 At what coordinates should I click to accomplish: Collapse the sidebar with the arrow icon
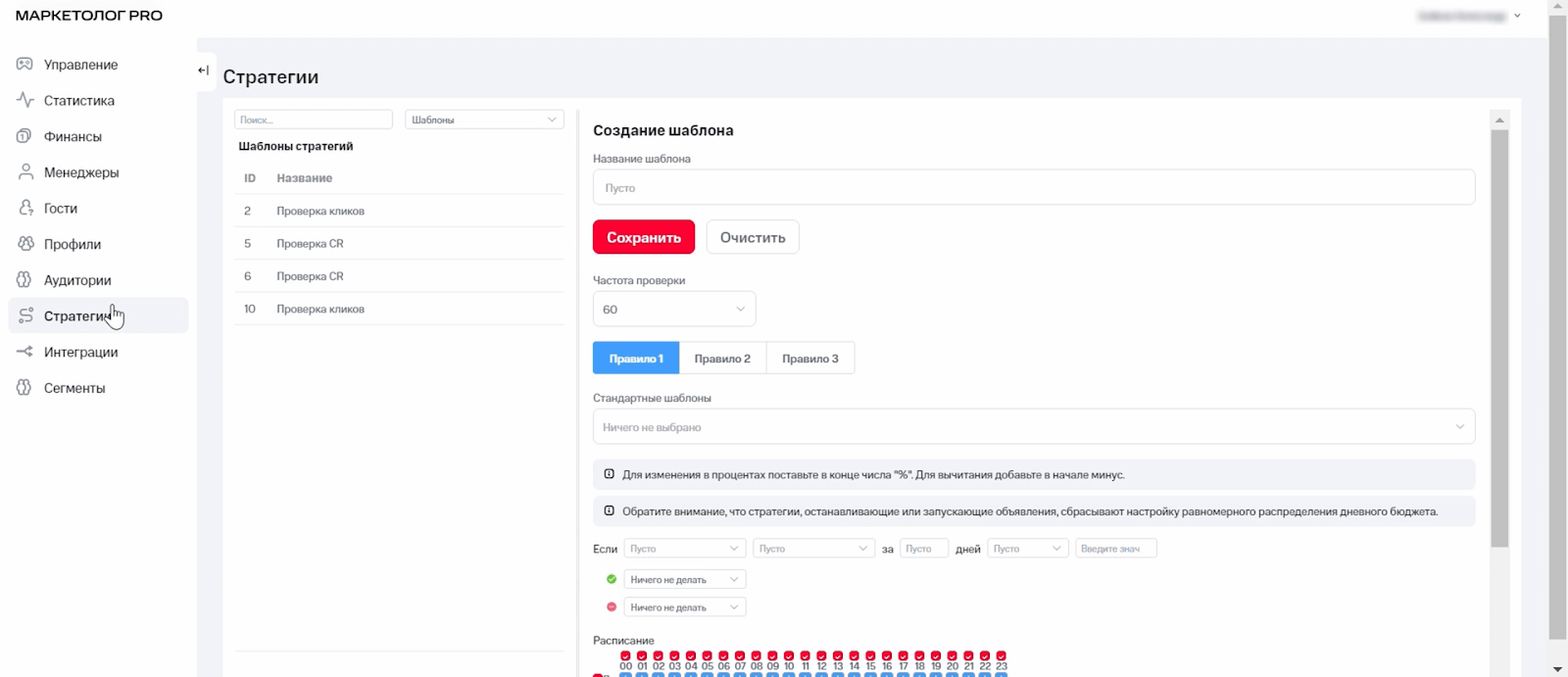pyautogui.click(x=204, y=71)
